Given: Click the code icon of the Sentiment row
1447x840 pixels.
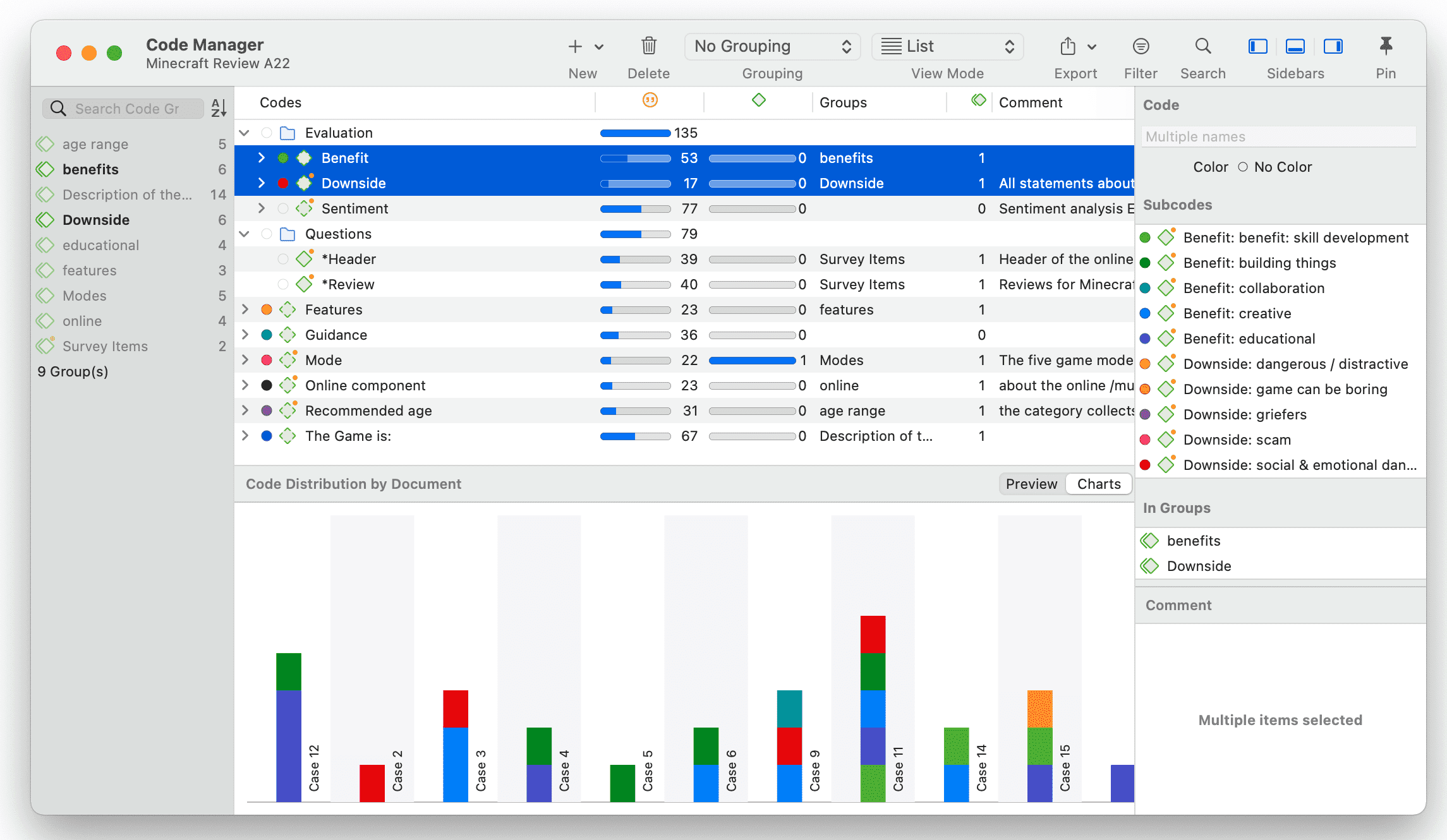Looking at the screenshot, I should click(x=305, y=208).
